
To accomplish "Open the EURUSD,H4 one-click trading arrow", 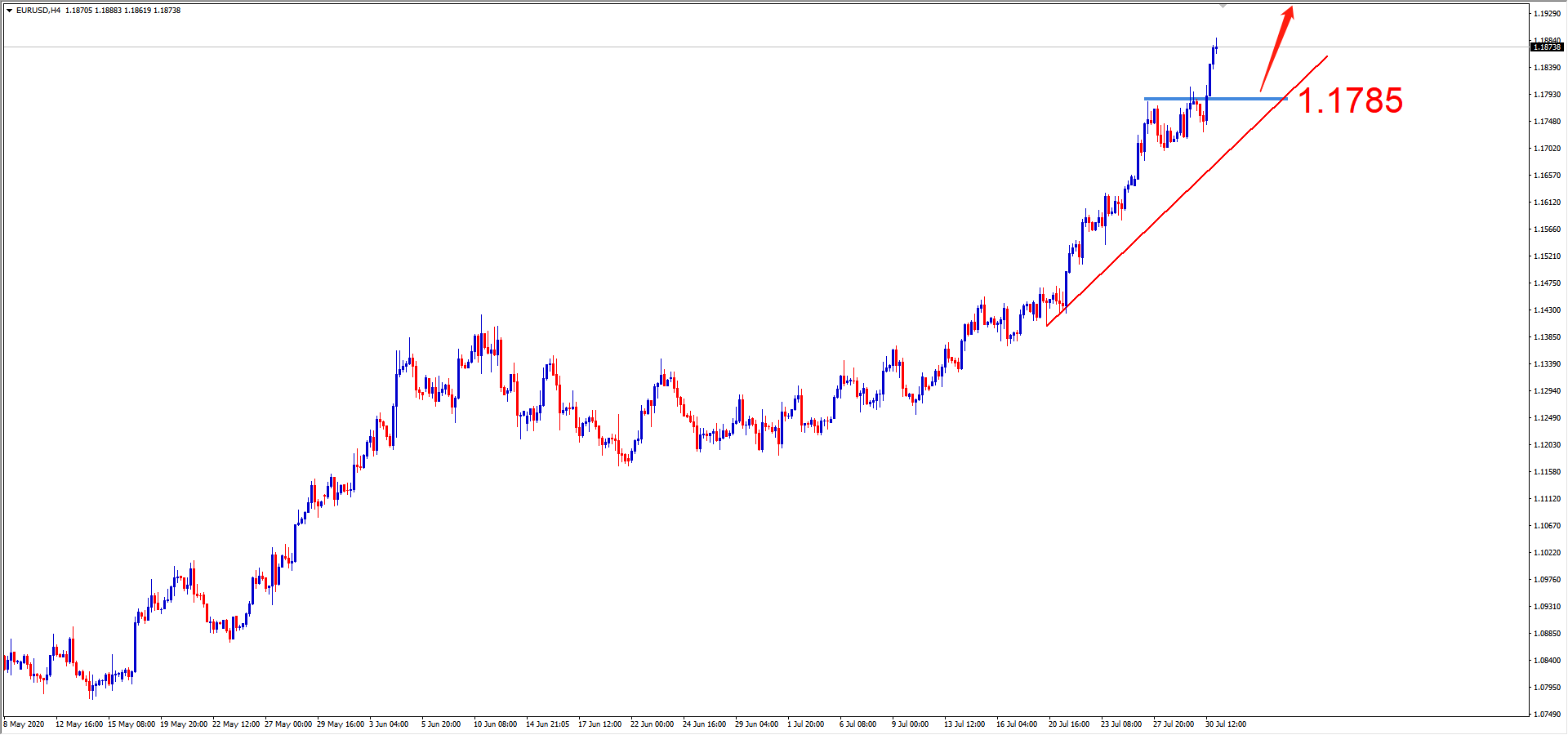I will 9,11.
